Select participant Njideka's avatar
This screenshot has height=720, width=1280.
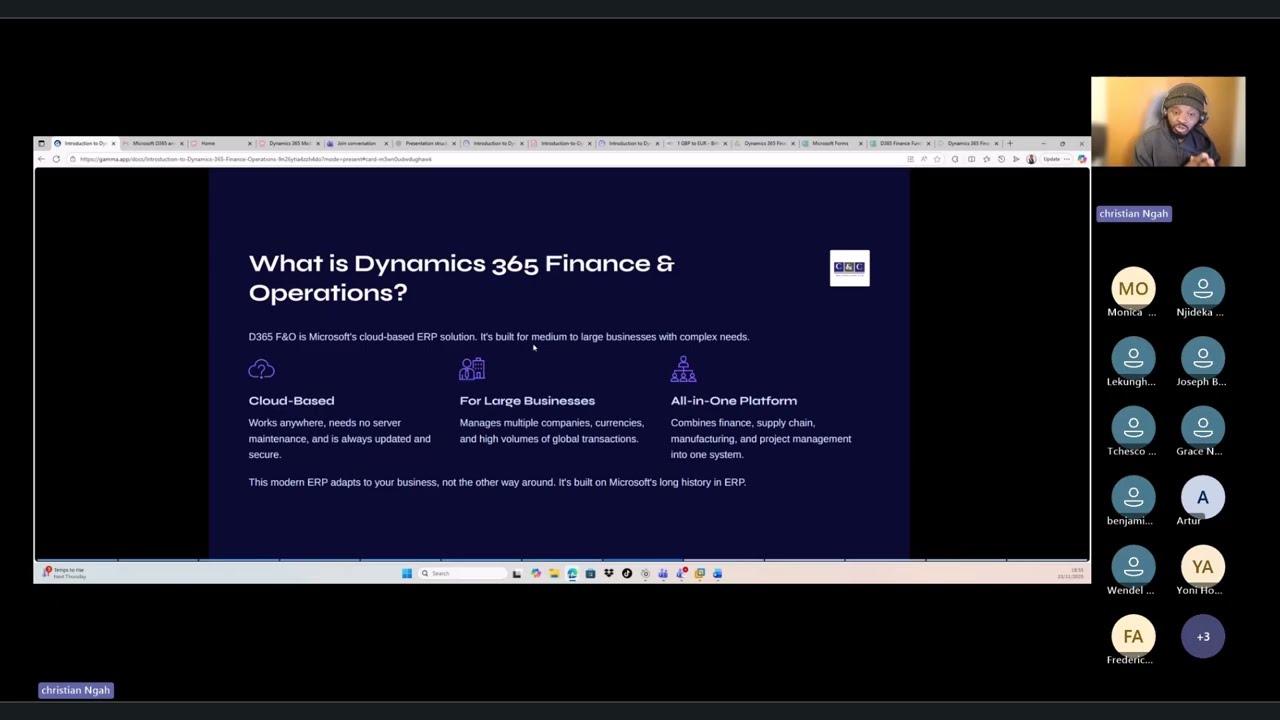[1203, 289]
